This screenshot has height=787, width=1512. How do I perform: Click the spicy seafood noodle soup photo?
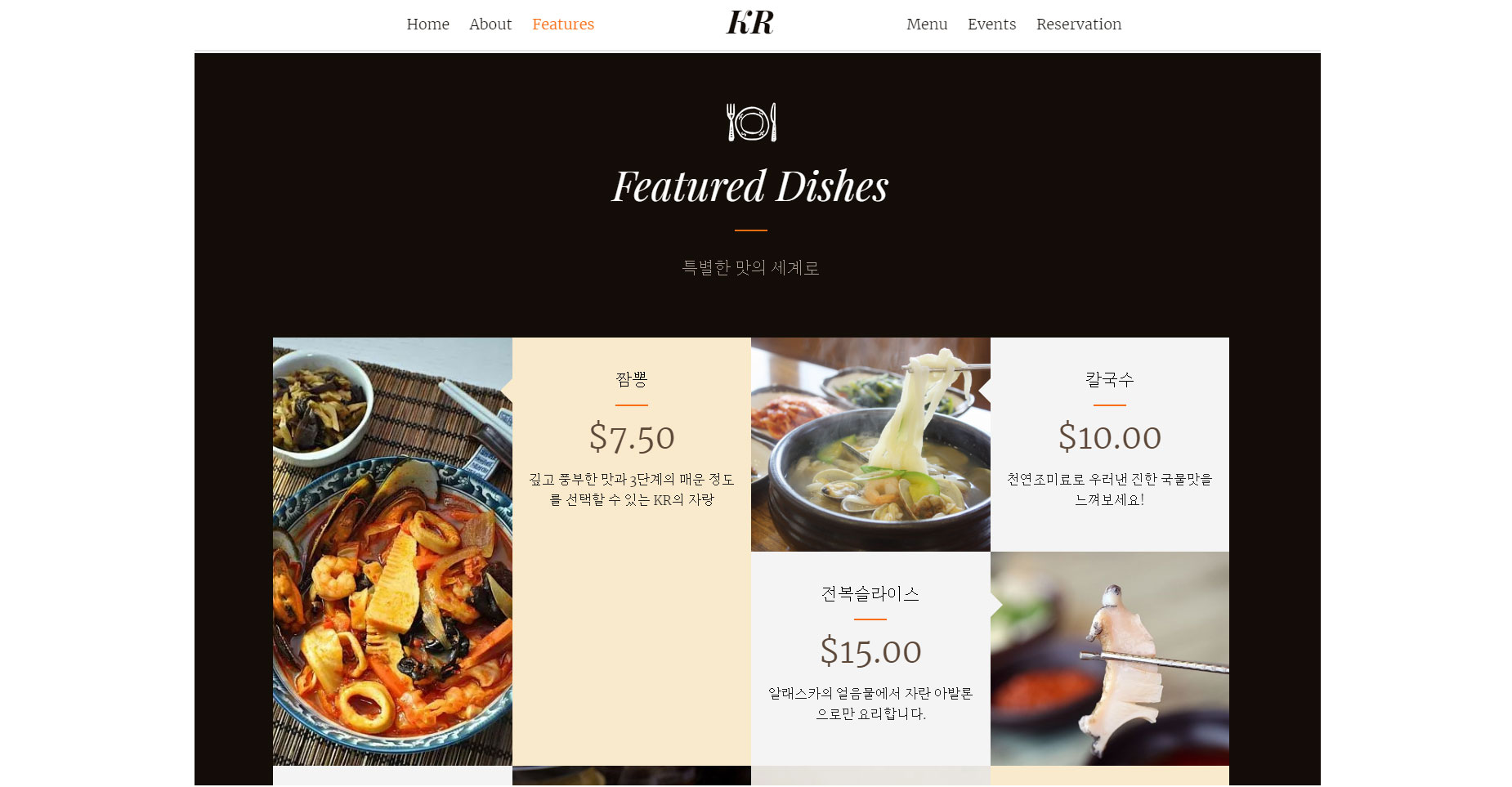[x=392, y=552]
